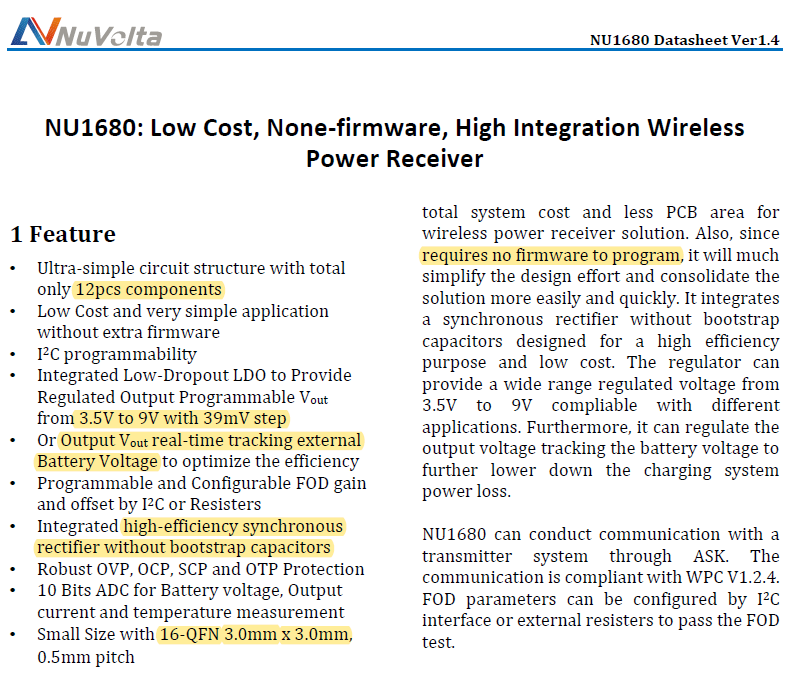
Task: Click highlighted 'rectifier without bootstrap capacitors' text
Action: 184,547
